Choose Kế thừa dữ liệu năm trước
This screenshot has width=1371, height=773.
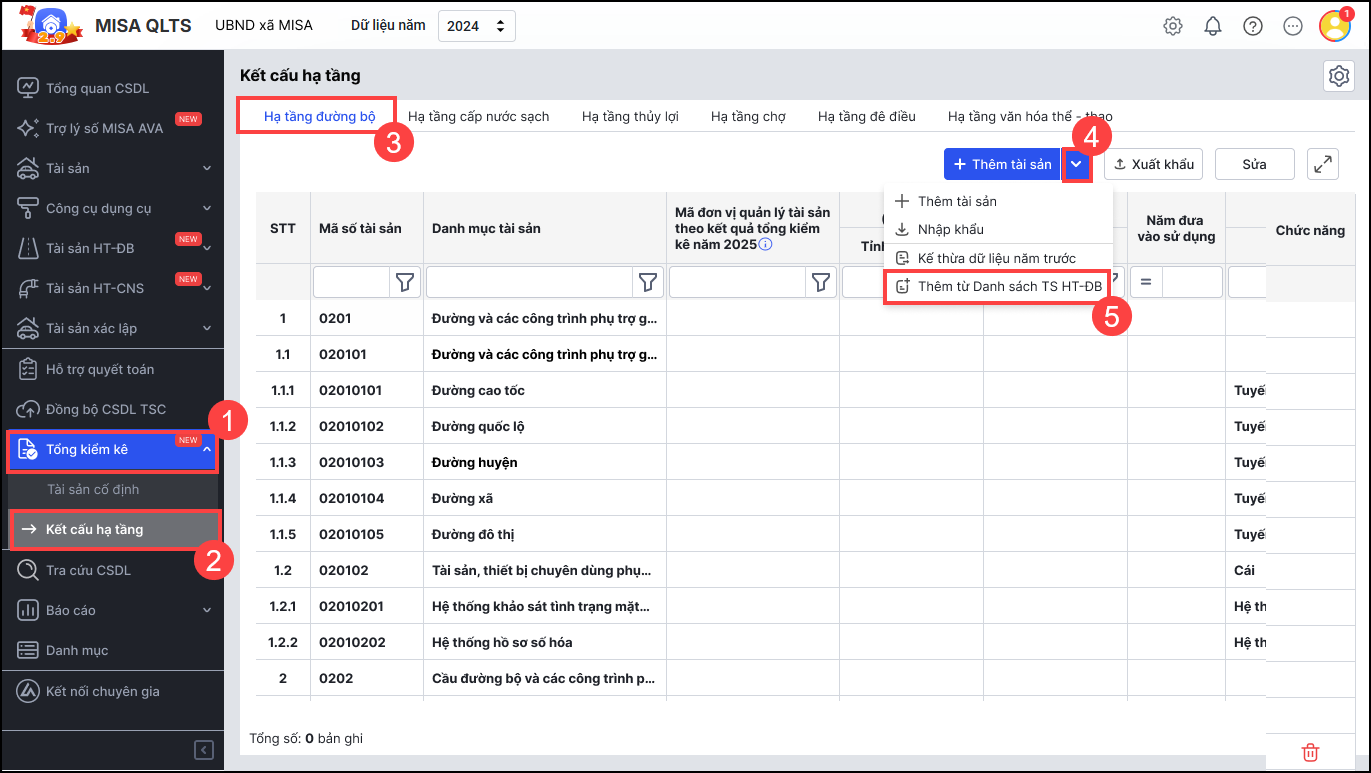[x=998, y=258]
